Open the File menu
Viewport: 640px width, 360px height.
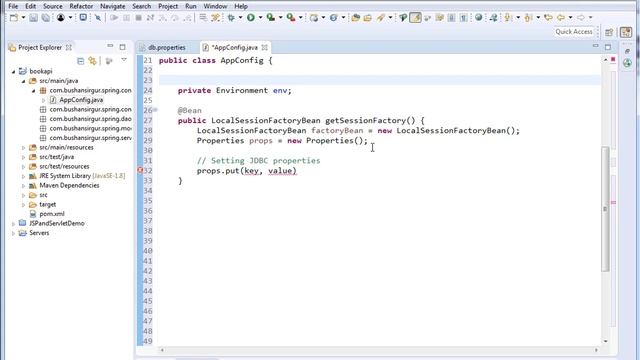pyautogui.click(x=13, y=6)
